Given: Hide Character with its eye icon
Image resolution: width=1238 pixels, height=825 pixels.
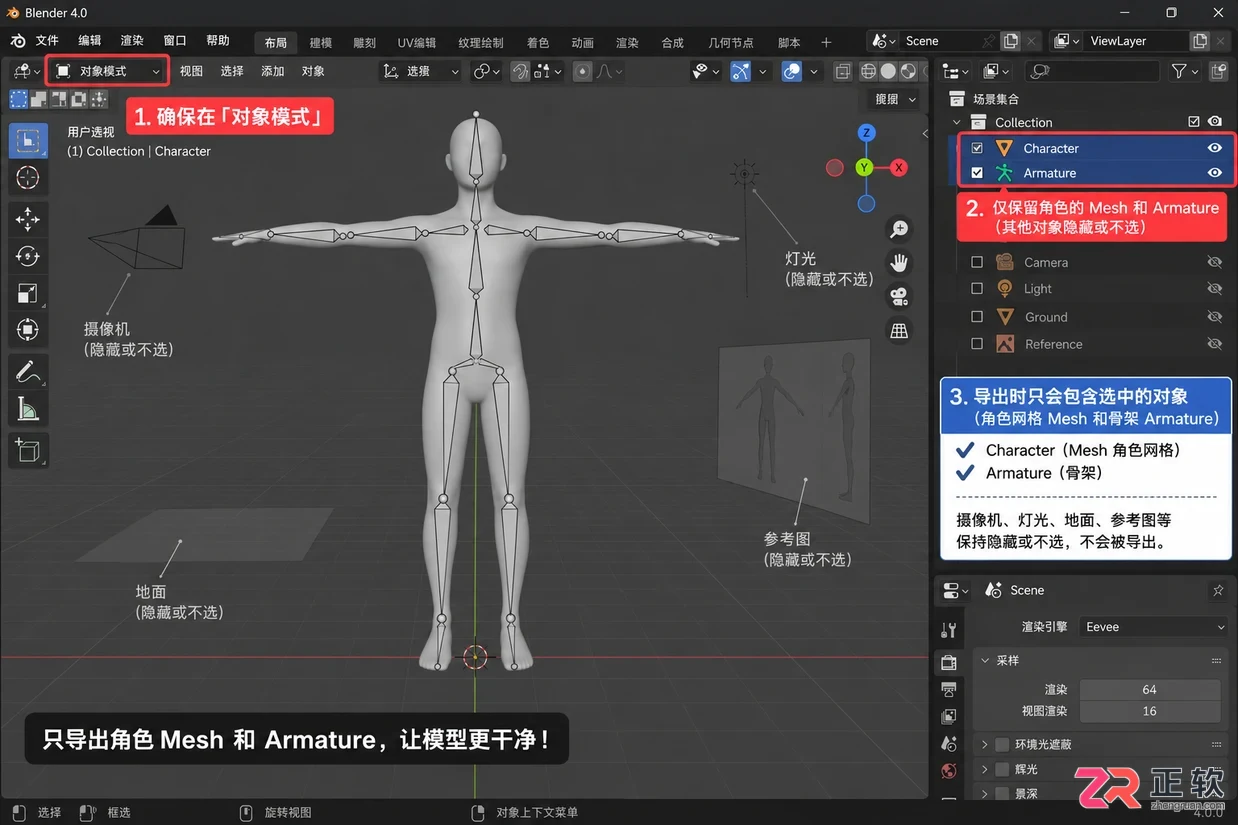Looking at the screenshot, I should (1214, 148).
